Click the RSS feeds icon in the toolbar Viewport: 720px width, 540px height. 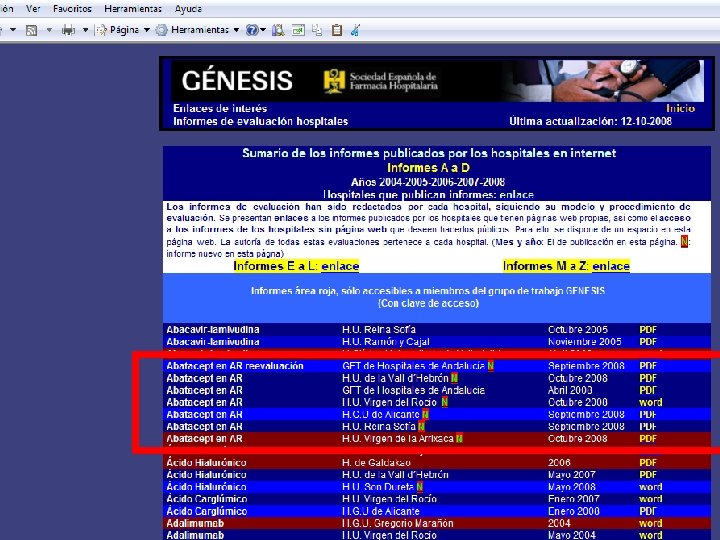click(31, 30)
